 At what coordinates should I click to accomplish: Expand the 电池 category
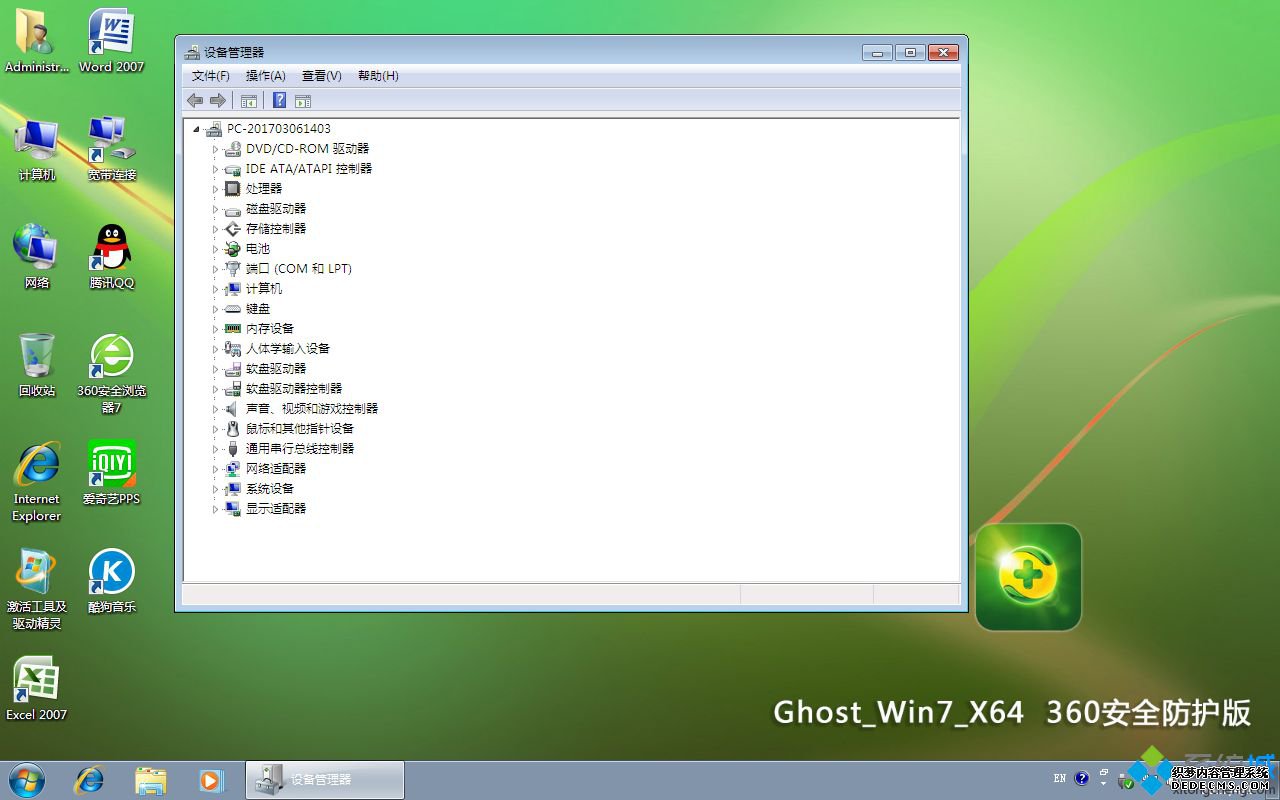pos(215,249)
